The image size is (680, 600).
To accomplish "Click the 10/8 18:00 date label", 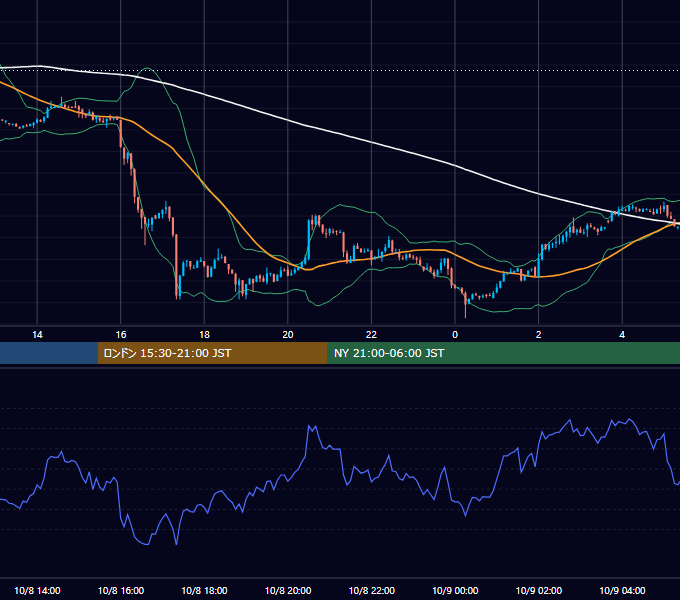I will coord(204,590).
